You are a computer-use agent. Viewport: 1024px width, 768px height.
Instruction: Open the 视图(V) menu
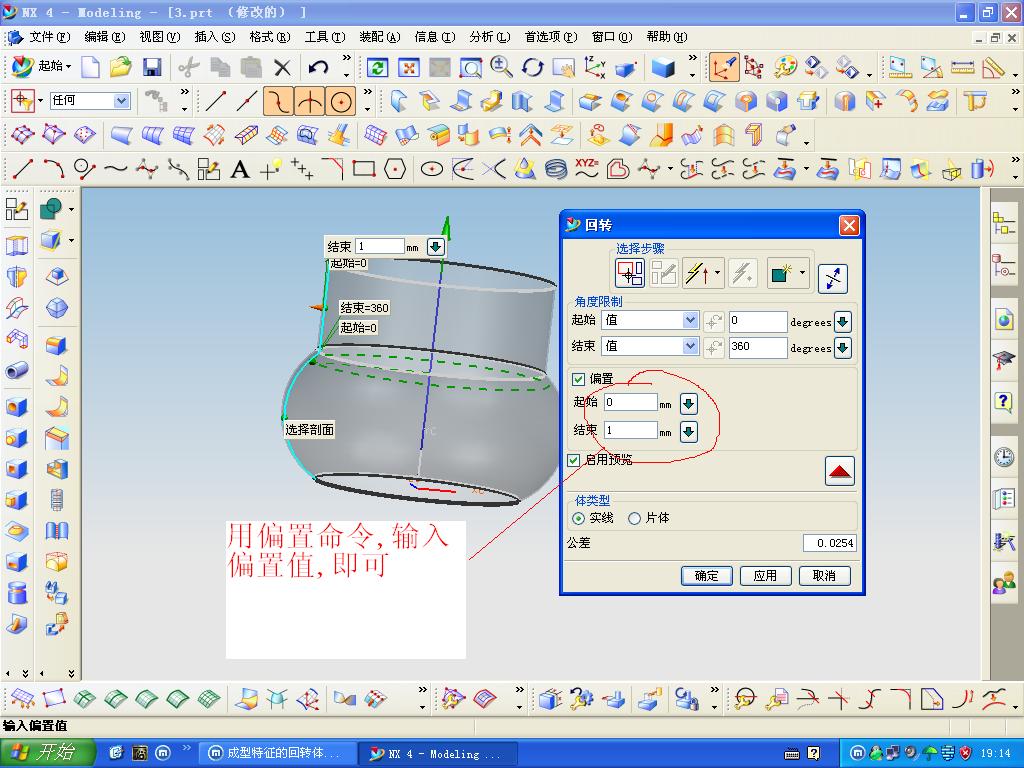[x=159, y=37]
